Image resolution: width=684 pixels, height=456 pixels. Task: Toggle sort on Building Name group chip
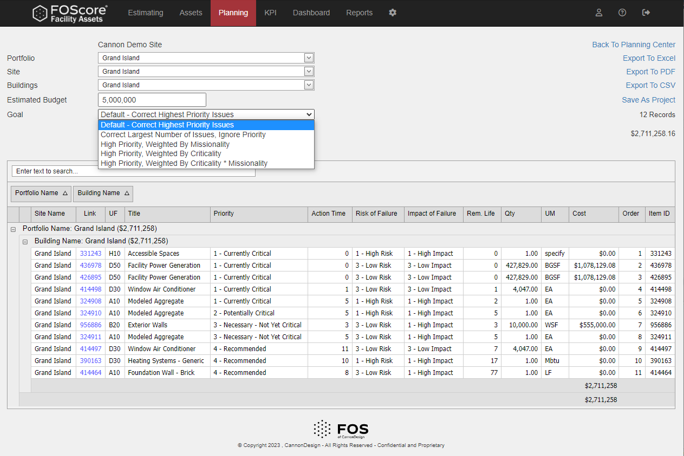[103, 193]
